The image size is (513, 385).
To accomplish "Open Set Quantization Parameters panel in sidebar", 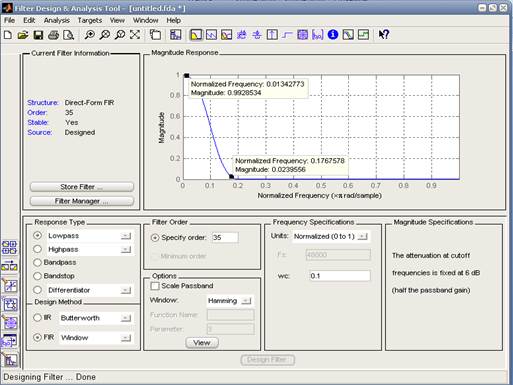I will coord(9,285).
